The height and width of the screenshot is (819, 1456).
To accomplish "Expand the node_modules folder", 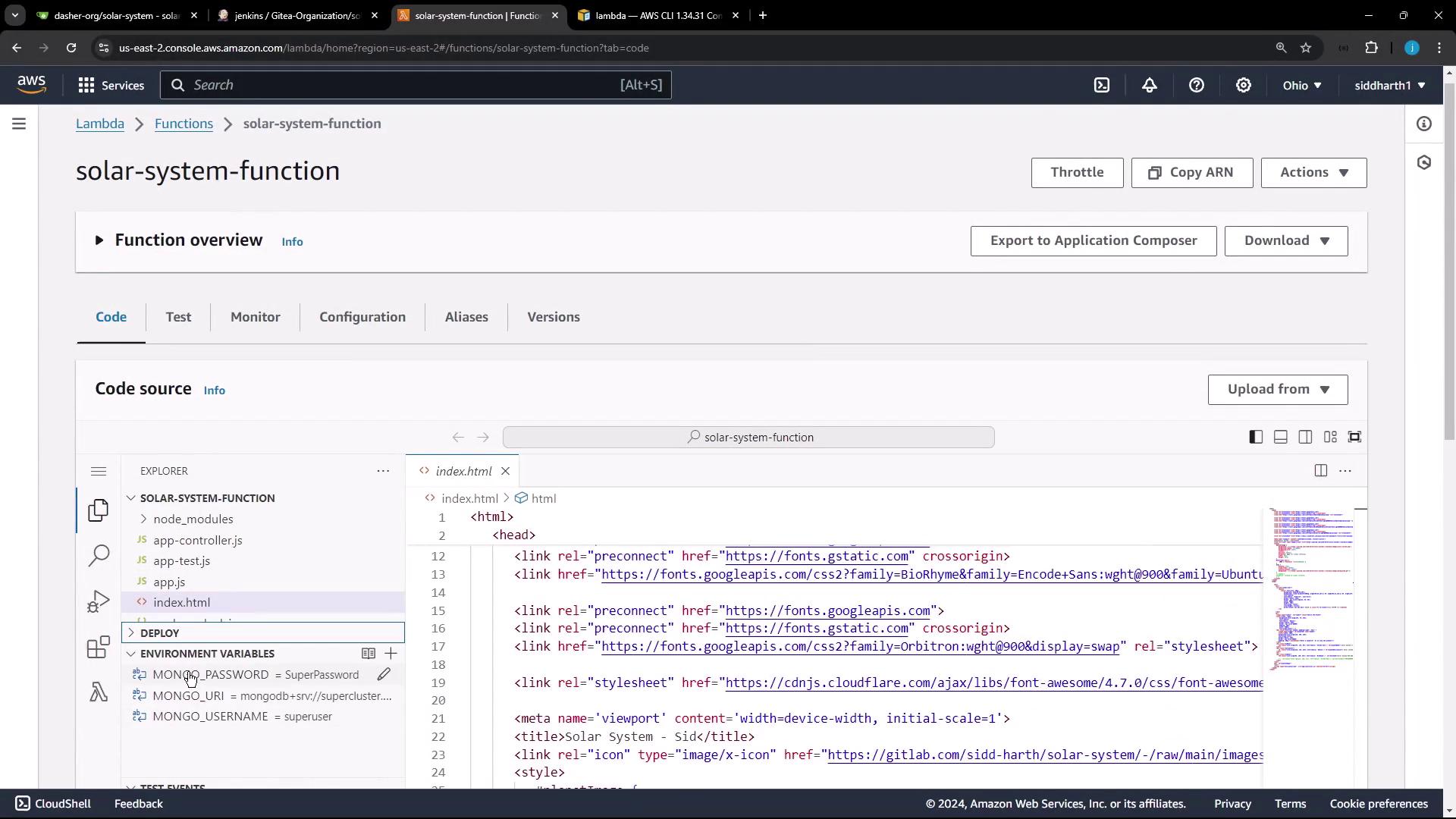I will coord(193,519).
